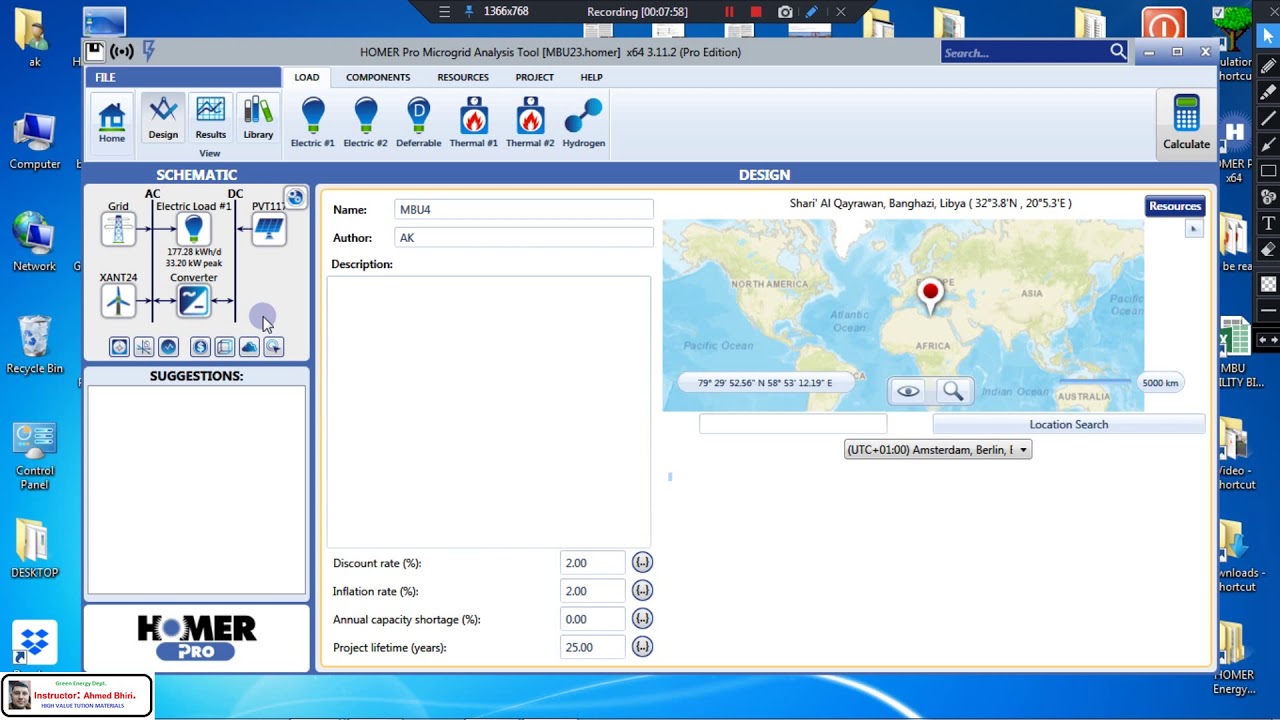Switch to the RESOURCES tab
The width and height of the screenshot is (1280, 720).
click(463, 77)
